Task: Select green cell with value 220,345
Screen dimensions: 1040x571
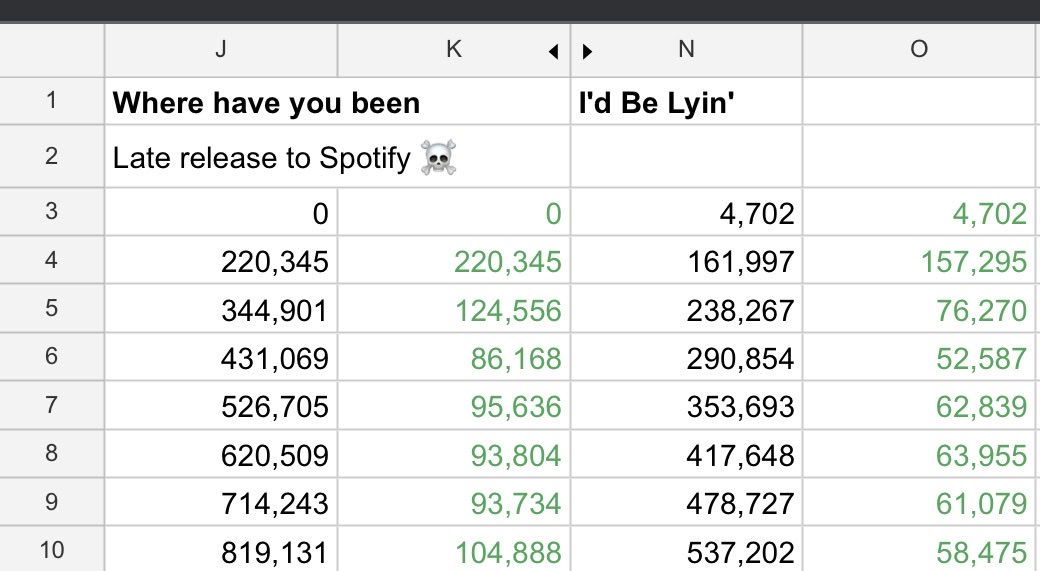Action: click(454, 260)
